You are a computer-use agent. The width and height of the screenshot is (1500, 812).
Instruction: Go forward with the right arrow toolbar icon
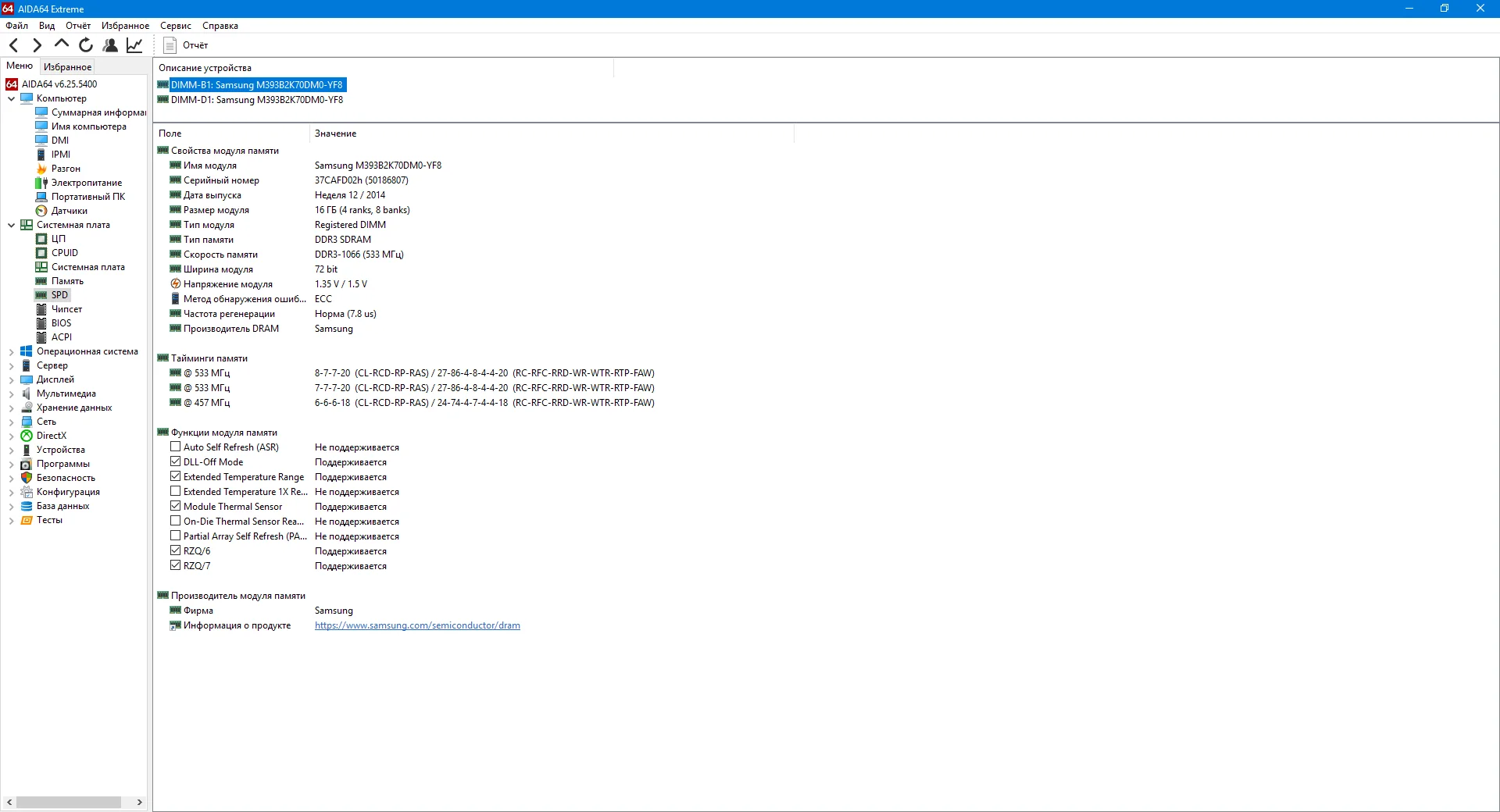pos(37,45)
